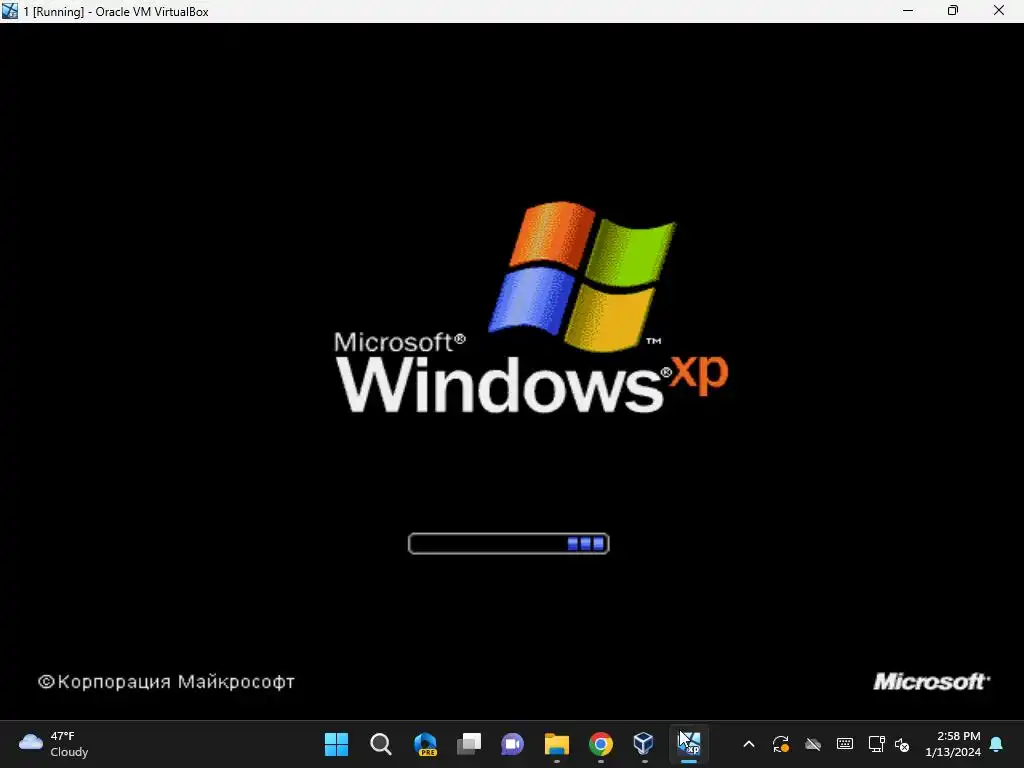Image resolution: width=1024 pixels, height=768 pixels.
Task: Click the Windows XP boot progress bar
Action: tap(509, 543)
